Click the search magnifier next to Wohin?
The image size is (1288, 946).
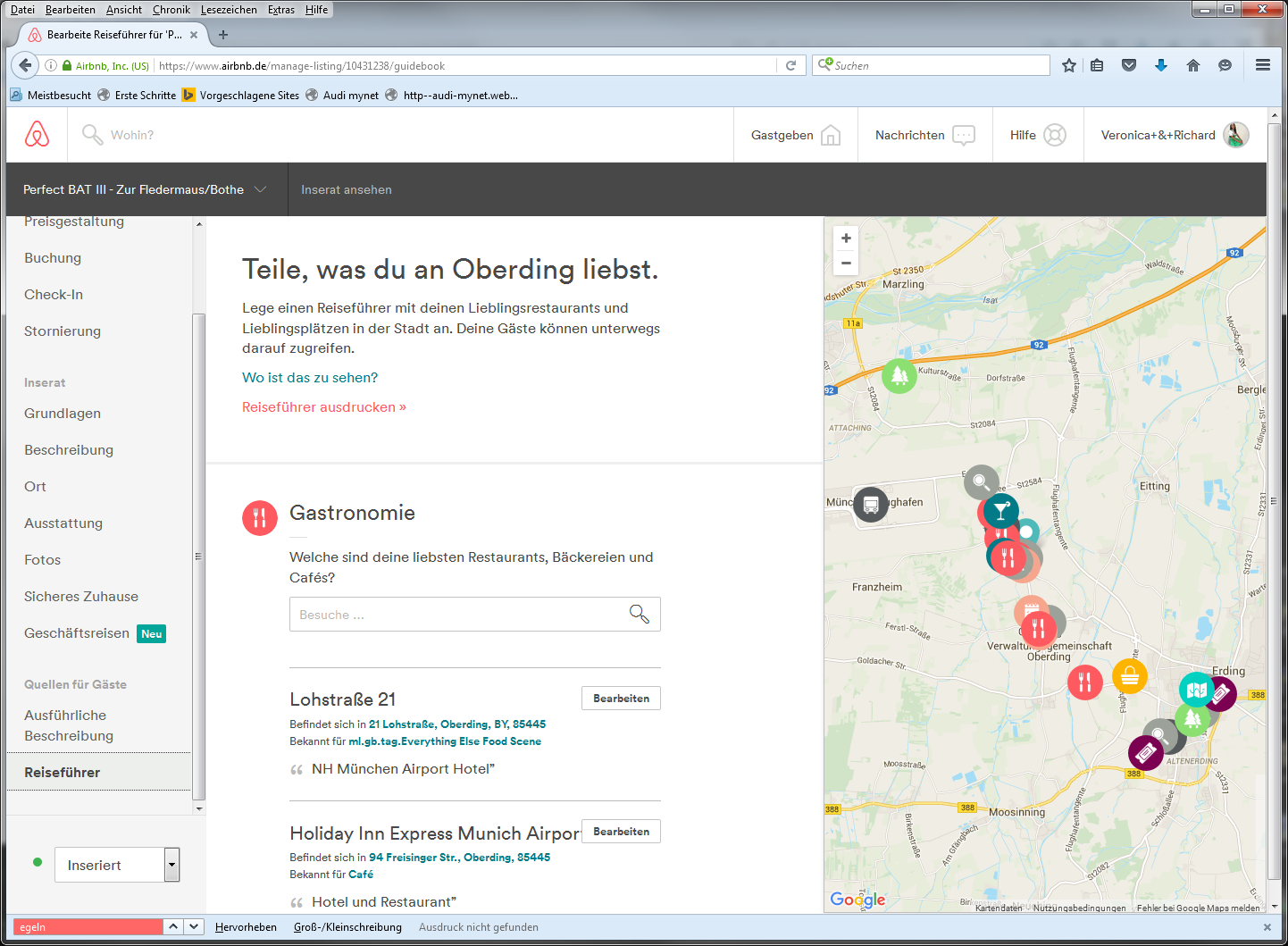coord(92,135)
